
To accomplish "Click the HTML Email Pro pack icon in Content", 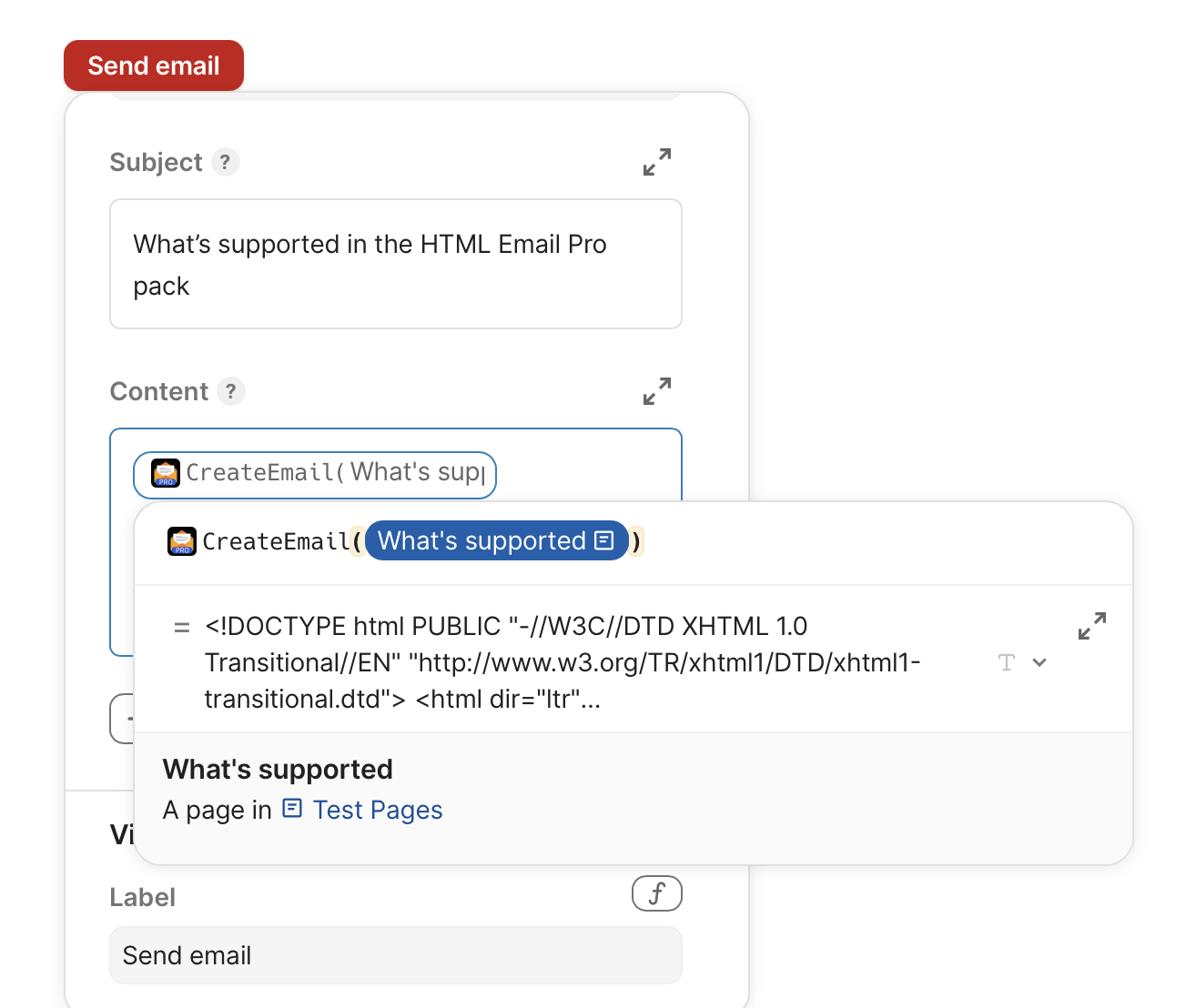I will click(166, 473).
